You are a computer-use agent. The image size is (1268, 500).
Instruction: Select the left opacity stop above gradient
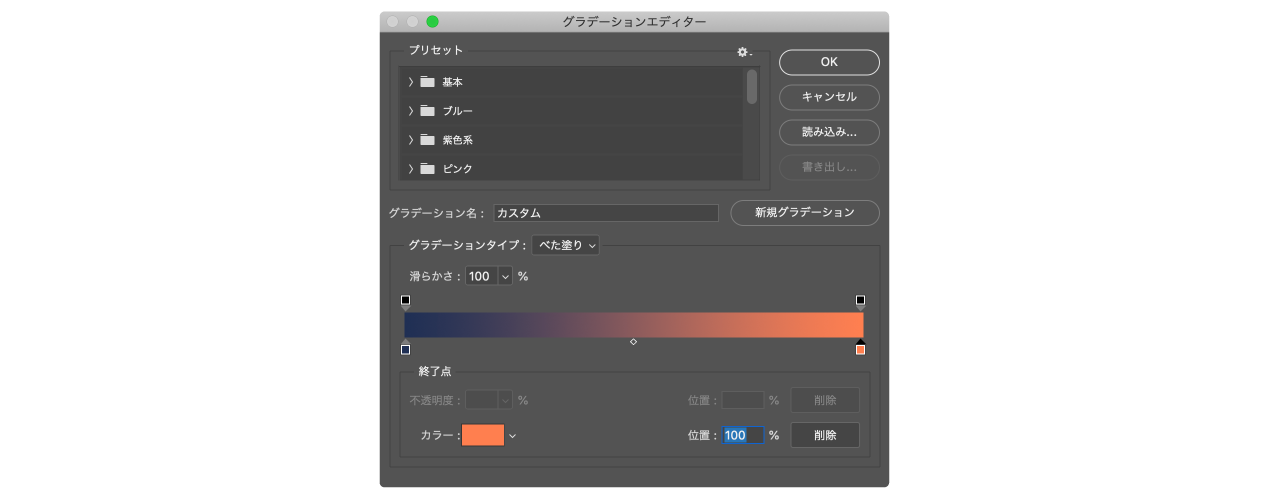coord(405,301)
